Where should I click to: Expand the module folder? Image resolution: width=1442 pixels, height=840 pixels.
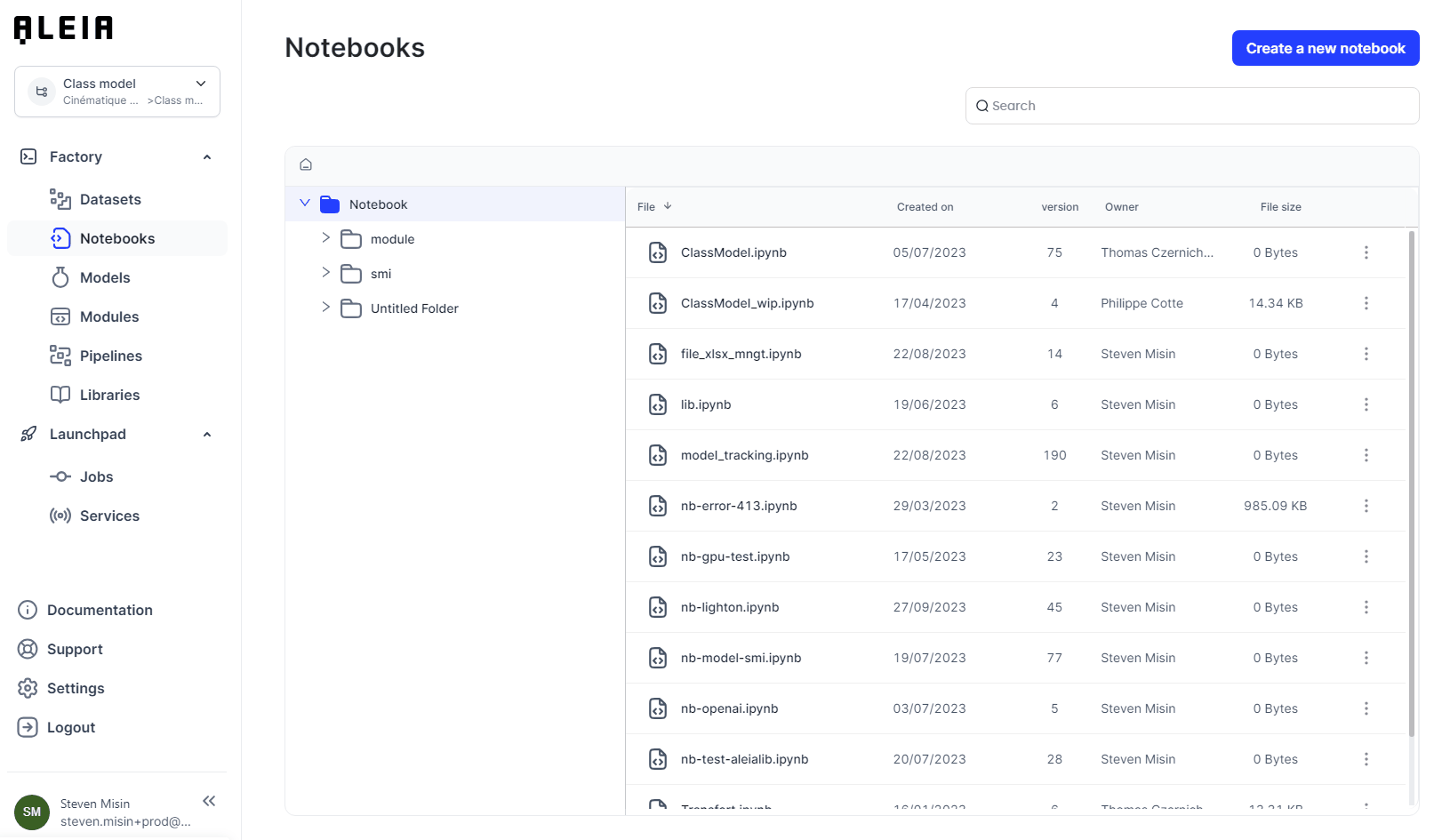point(326,238)
